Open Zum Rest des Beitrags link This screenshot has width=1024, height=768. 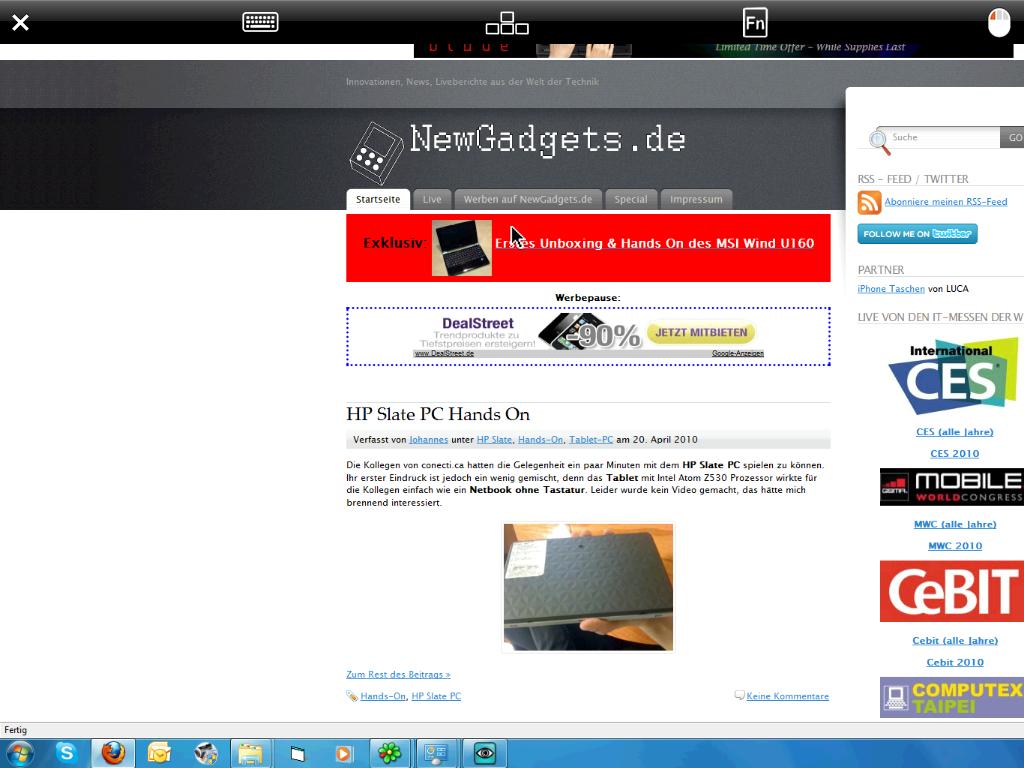tap(398, 675)
